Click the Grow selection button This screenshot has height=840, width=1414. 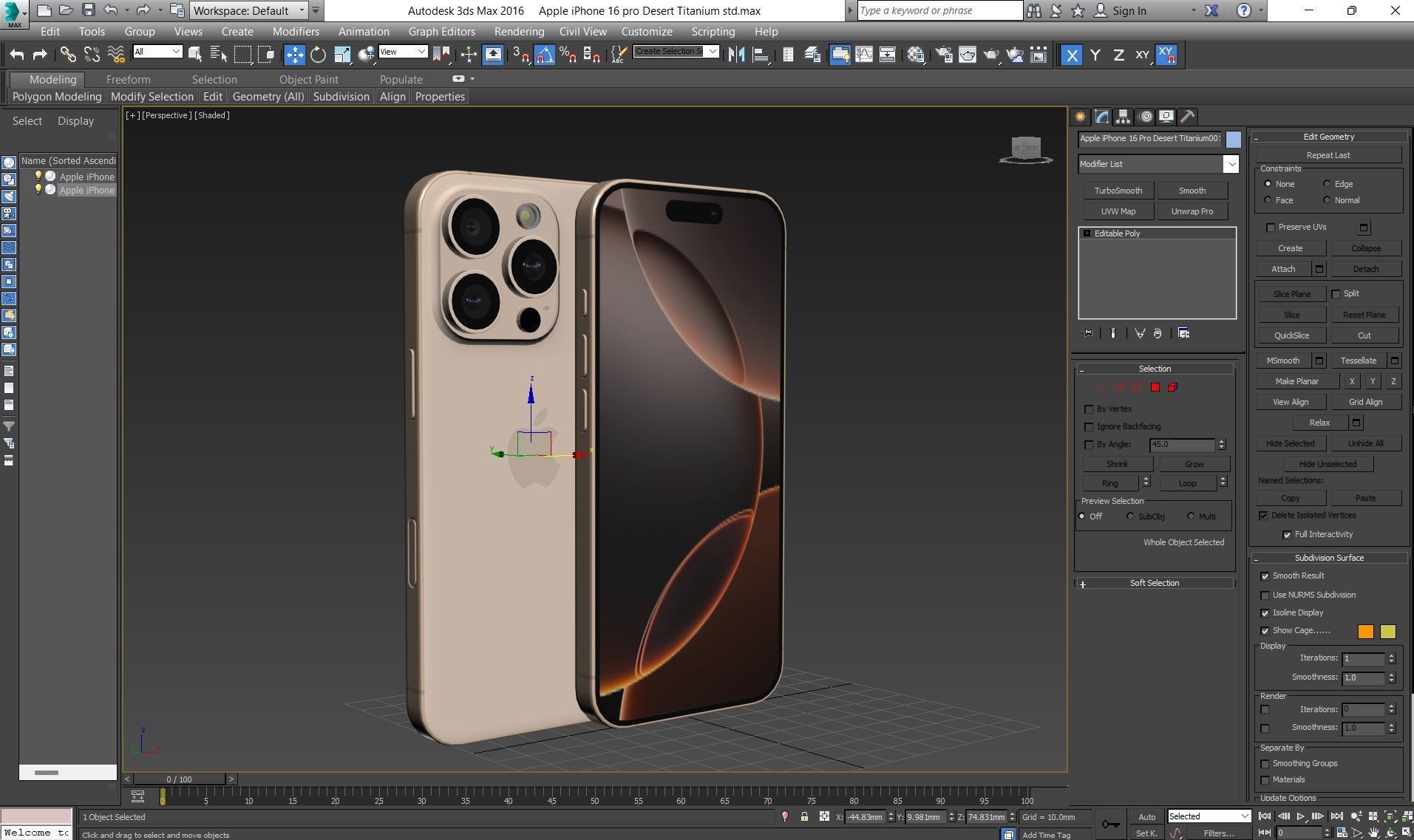click(x=1194, y=464)
